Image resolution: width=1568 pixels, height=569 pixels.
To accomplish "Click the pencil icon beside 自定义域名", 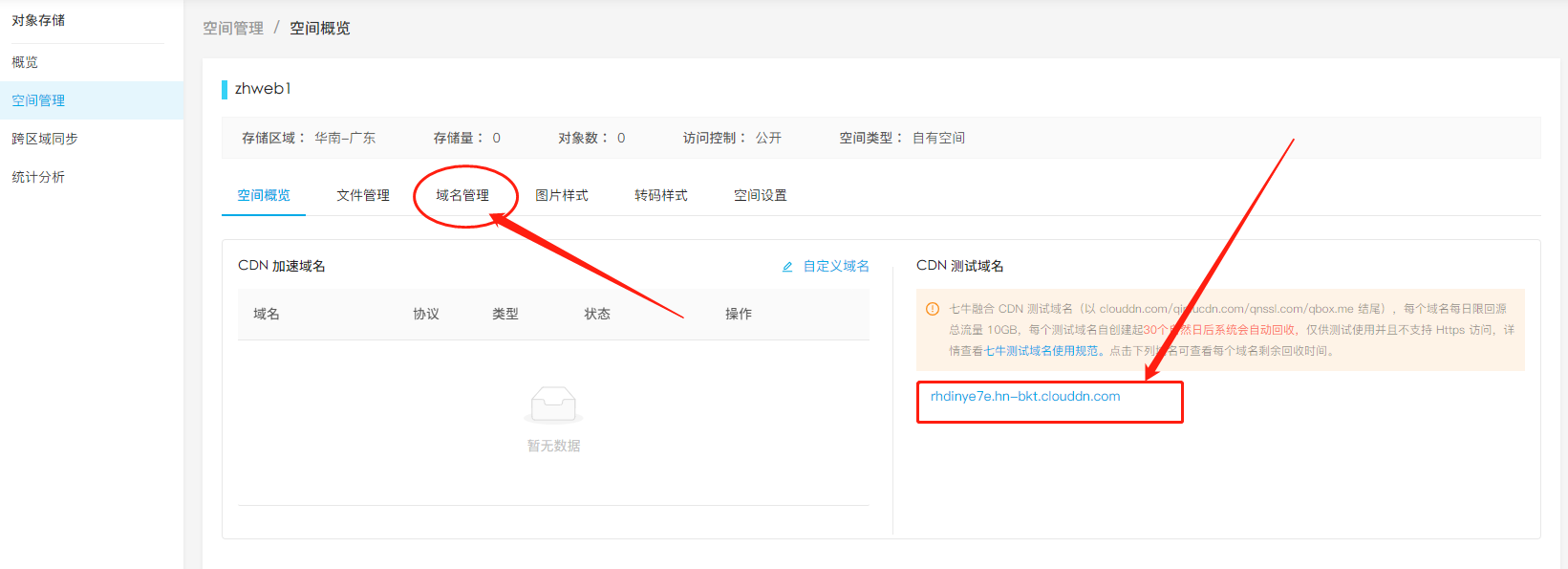I will [787, 267].
